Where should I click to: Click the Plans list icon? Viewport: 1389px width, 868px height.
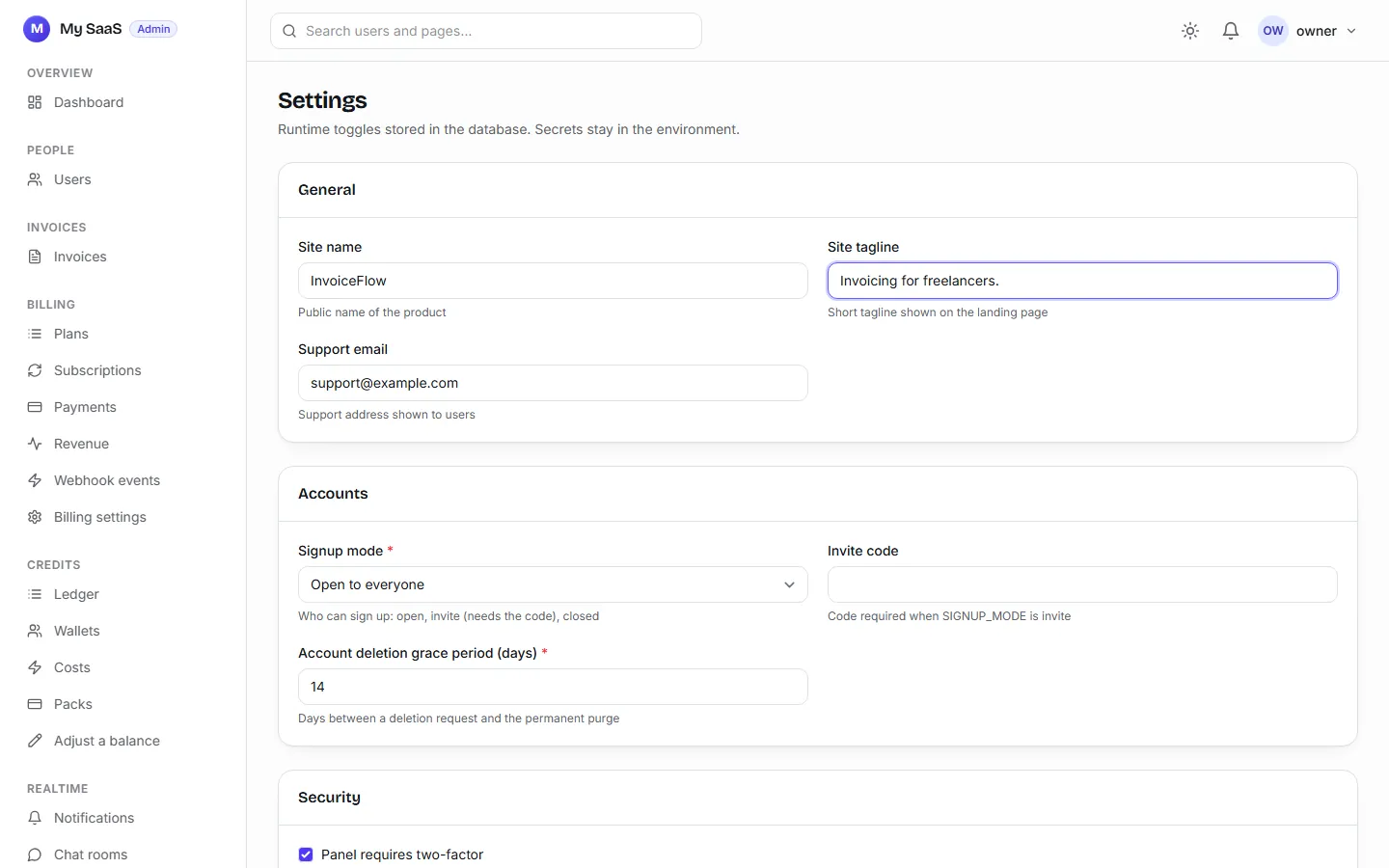35,334
